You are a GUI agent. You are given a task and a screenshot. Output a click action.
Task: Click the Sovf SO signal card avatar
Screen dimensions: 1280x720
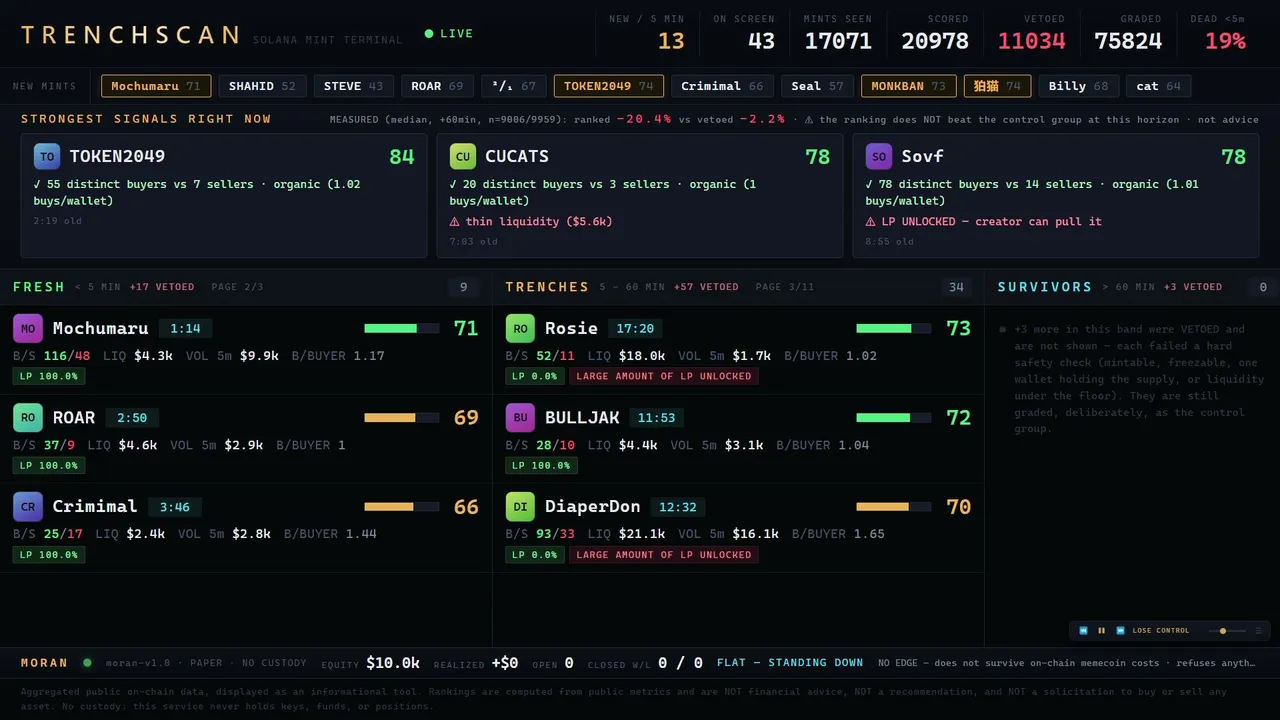tap(878, 156)
